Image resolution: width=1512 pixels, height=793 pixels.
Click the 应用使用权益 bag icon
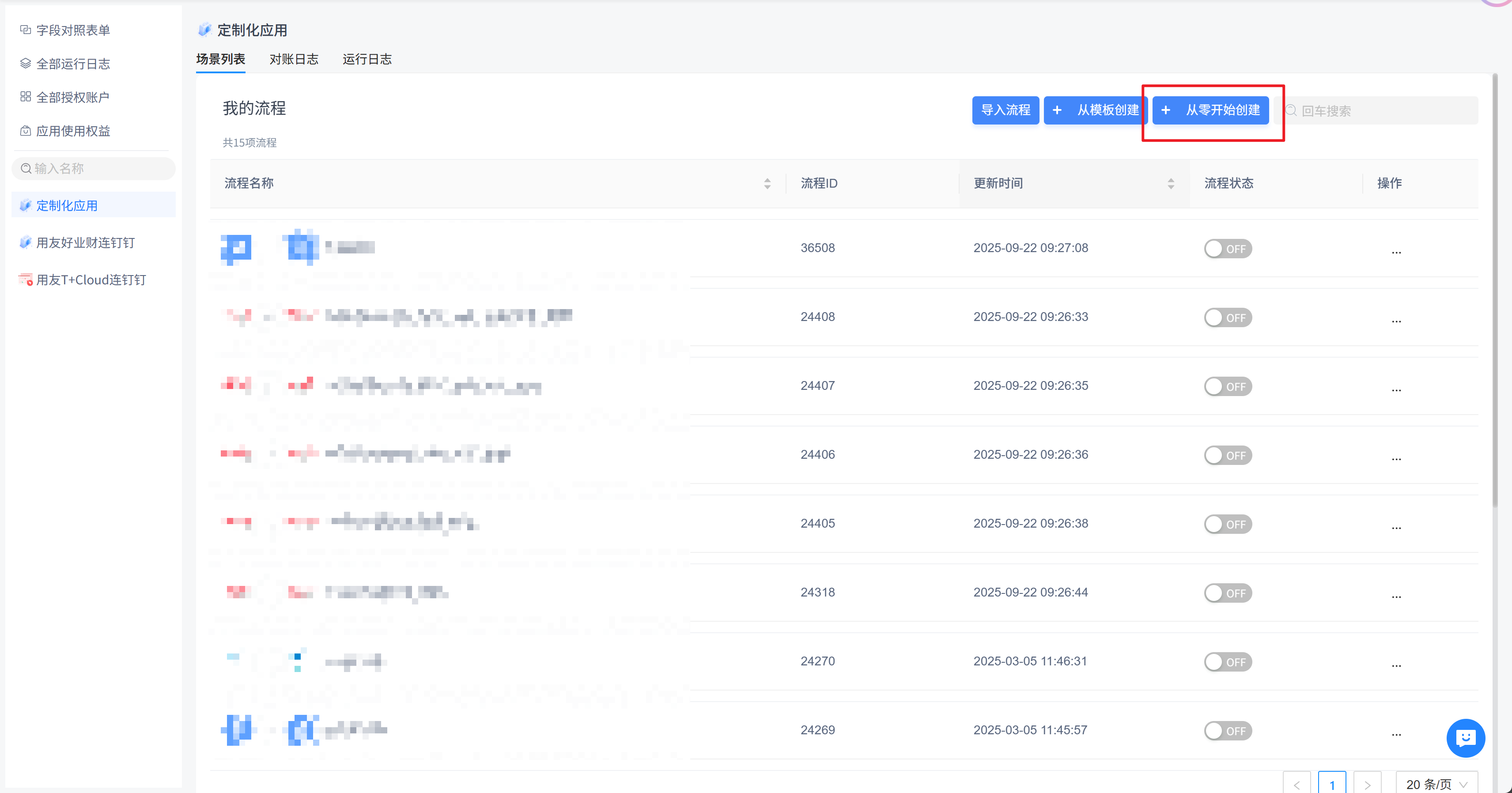(25, 130)
